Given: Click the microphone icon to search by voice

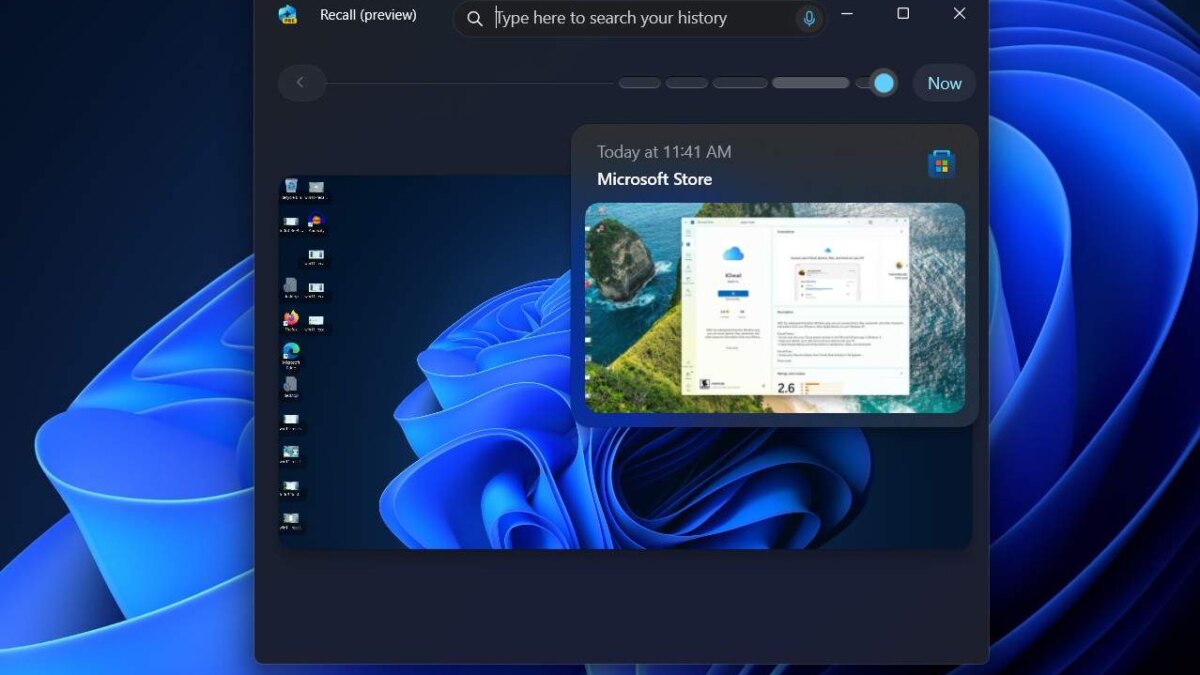Looking at the screenshot, I should pyautogui.click(x=809, y=18).
